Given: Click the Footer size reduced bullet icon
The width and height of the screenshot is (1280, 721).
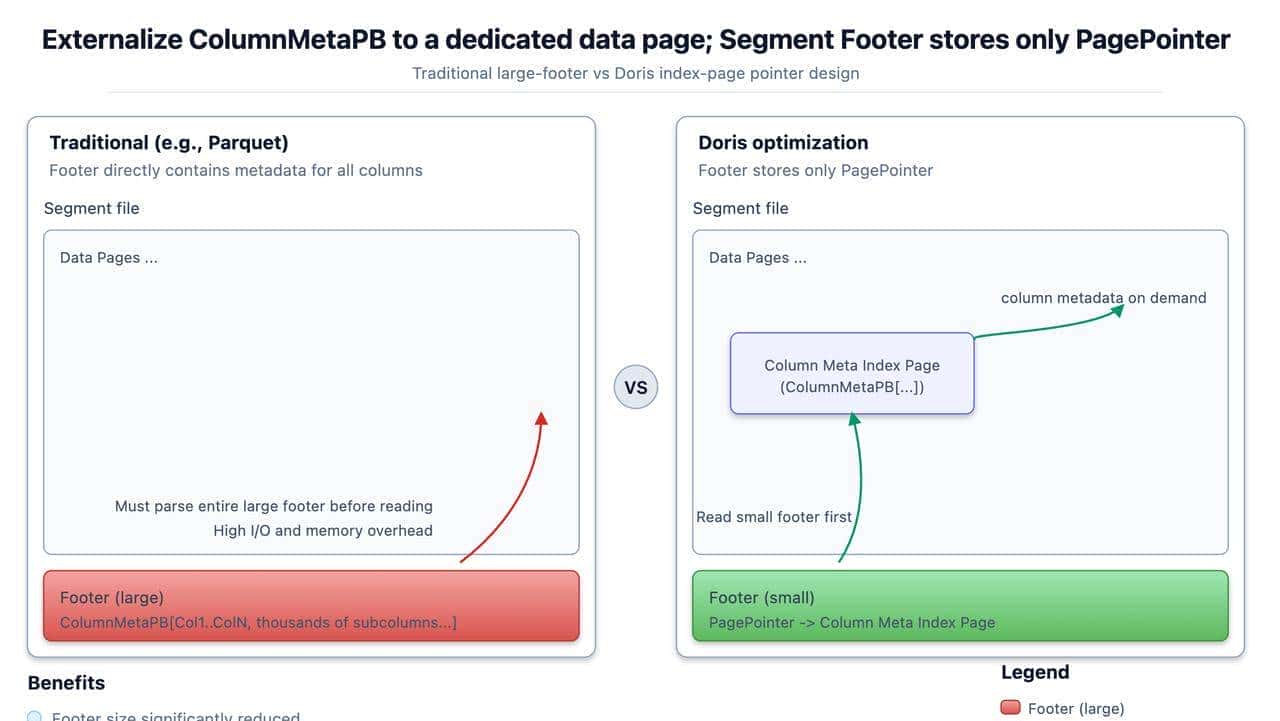Looking at the screenshot, I should coord(35,716).
